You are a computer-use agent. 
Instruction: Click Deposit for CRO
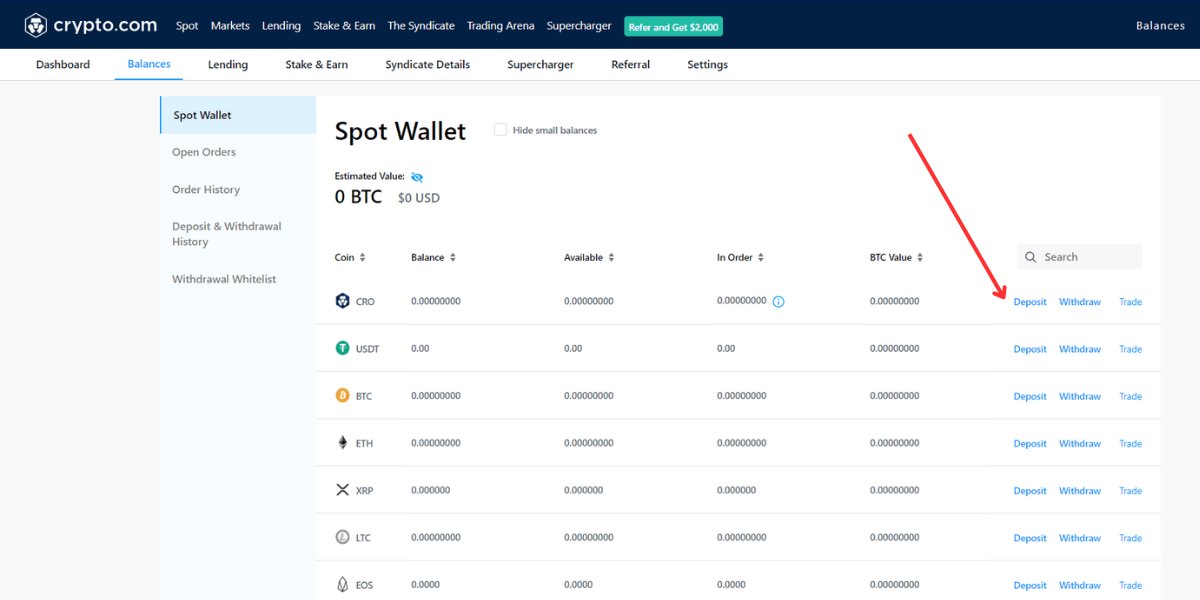tap(1030, 302)
